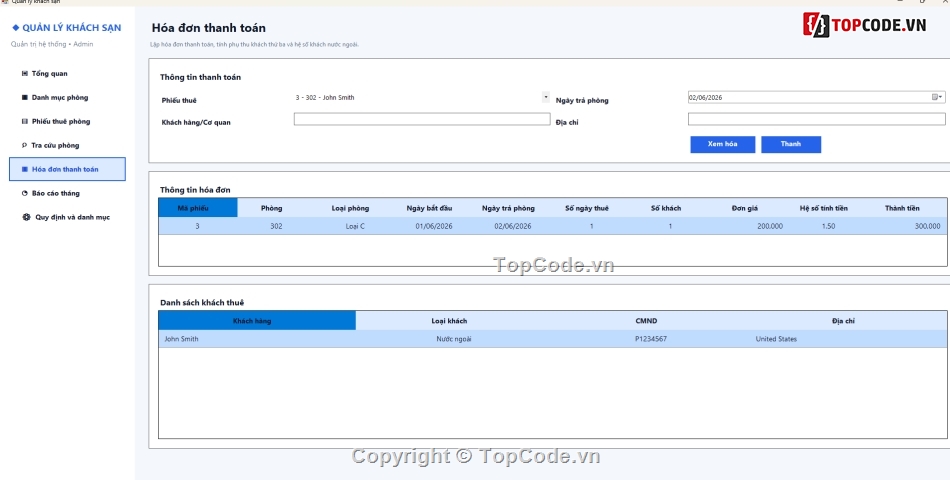Viewport: 950px width, 480px height.
Task: Open Tra cứu phòng search page
Action: (x=67, y=145)
